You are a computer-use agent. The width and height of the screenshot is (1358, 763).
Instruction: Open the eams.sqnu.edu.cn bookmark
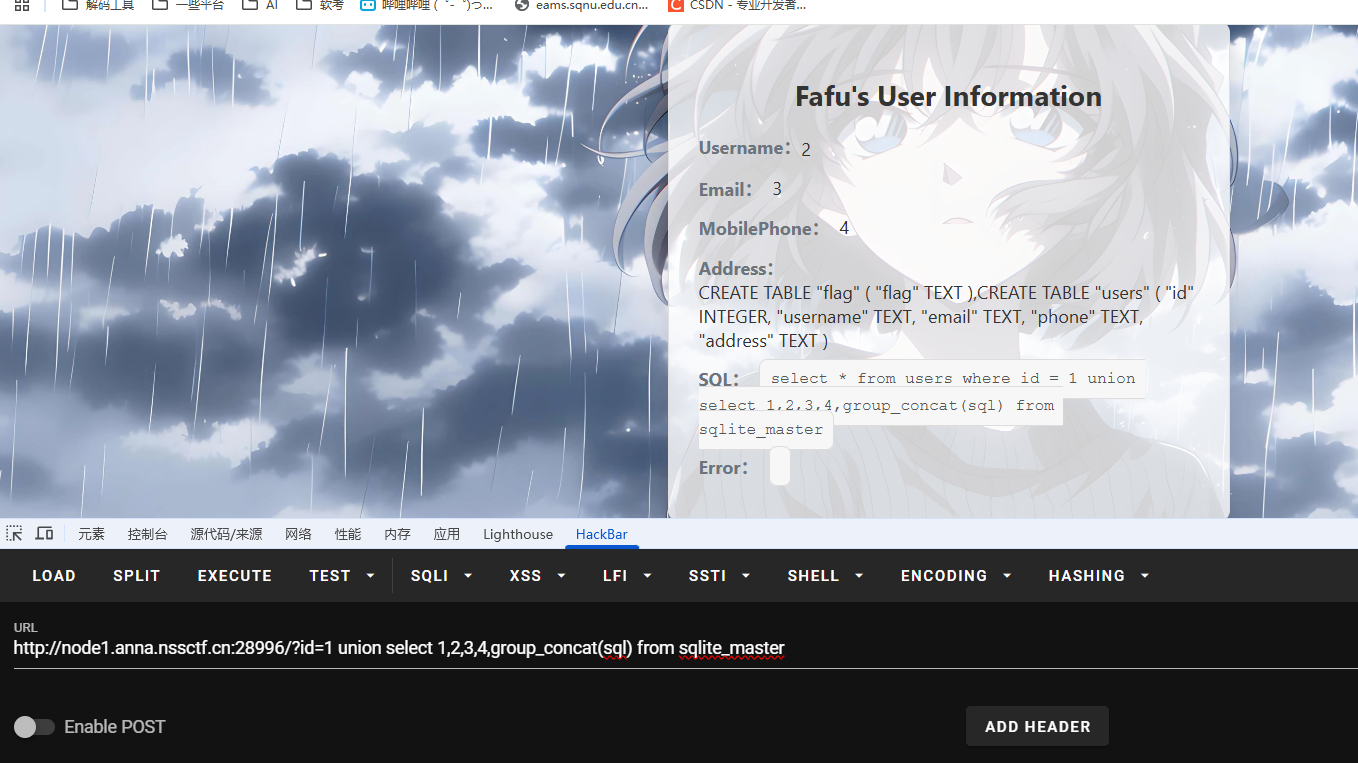click(581, 5)
